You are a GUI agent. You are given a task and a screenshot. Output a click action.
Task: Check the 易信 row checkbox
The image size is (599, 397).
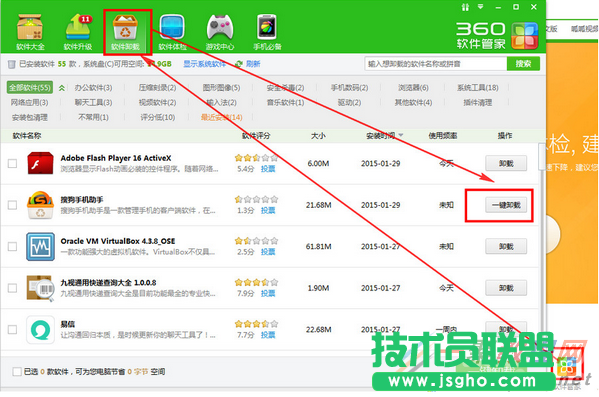pyautogui.click(x=13, y=329)
